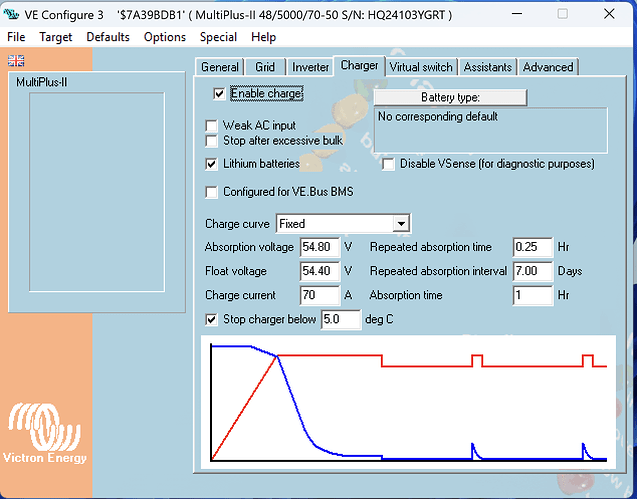Toggle the Enable charger checkbox

219,94
